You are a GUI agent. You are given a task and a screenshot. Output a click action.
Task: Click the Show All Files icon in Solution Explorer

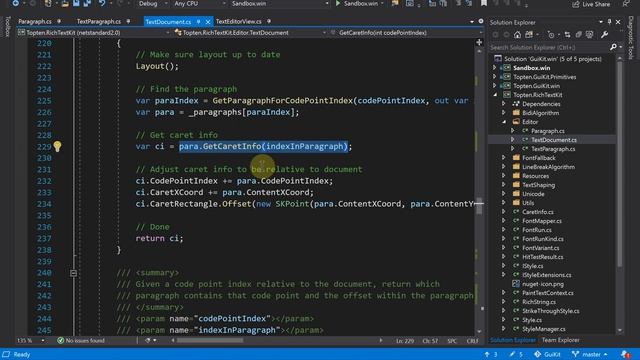point(589,35)
